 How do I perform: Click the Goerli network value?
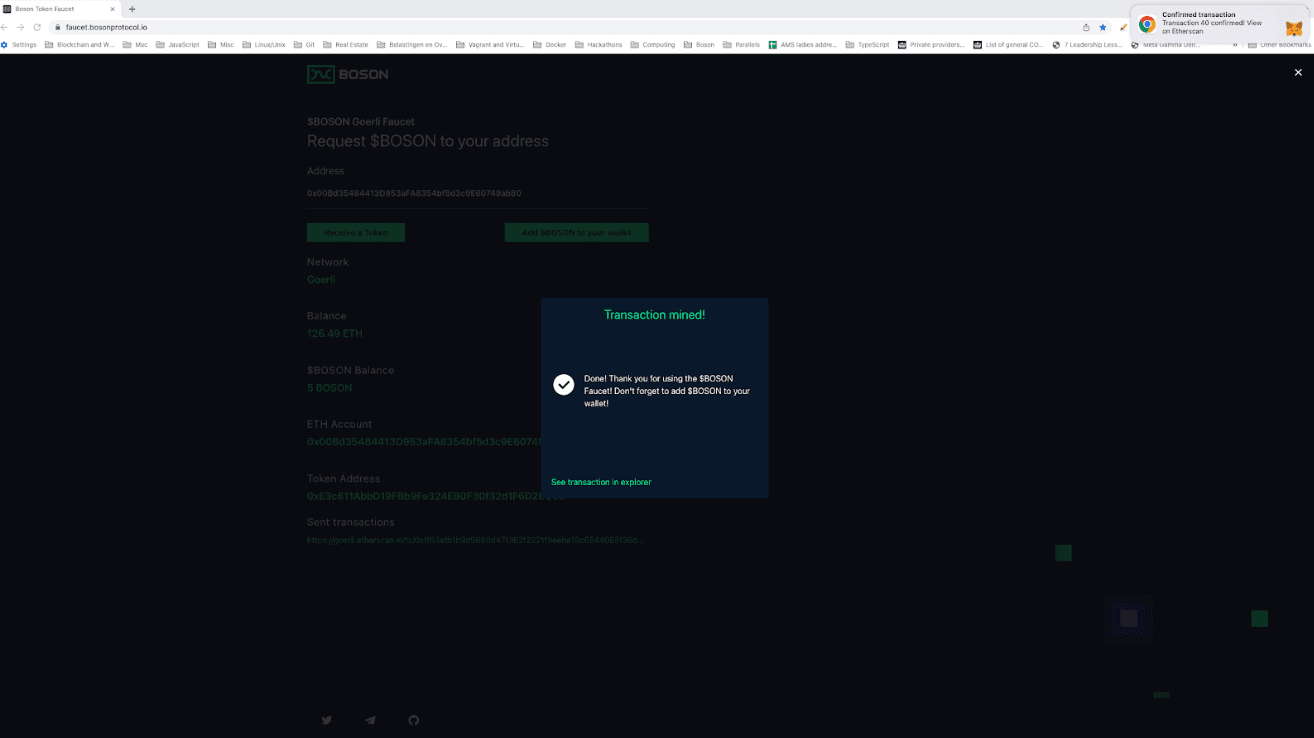(x=321, y=280)
